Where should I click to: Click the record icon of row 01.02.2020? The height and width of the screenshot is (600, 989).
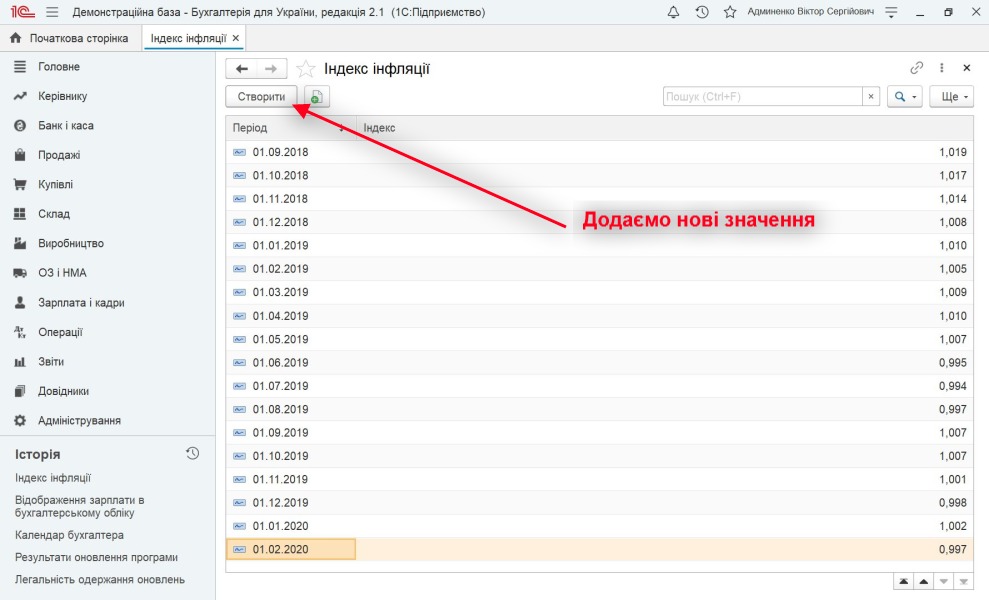pos(239,550)
